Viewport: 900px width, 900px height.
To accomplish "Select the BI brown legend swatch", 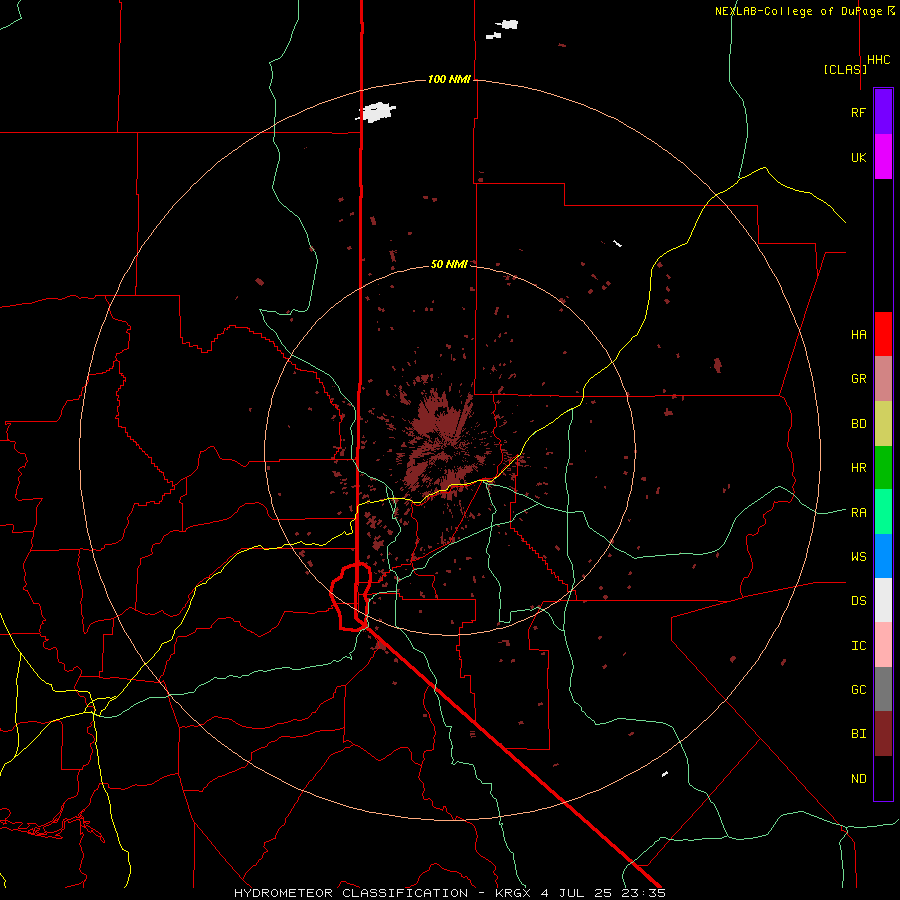I will (883, 734).
